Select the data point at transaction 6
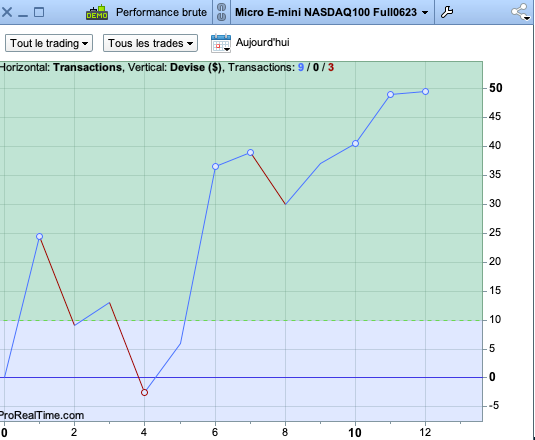Viewport: 535px width, 440px height. coord(215,166)
